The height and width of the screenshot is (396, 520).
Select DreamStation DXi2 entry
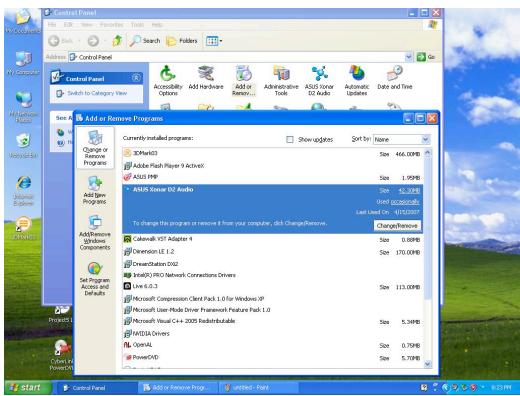coord(273,264)
